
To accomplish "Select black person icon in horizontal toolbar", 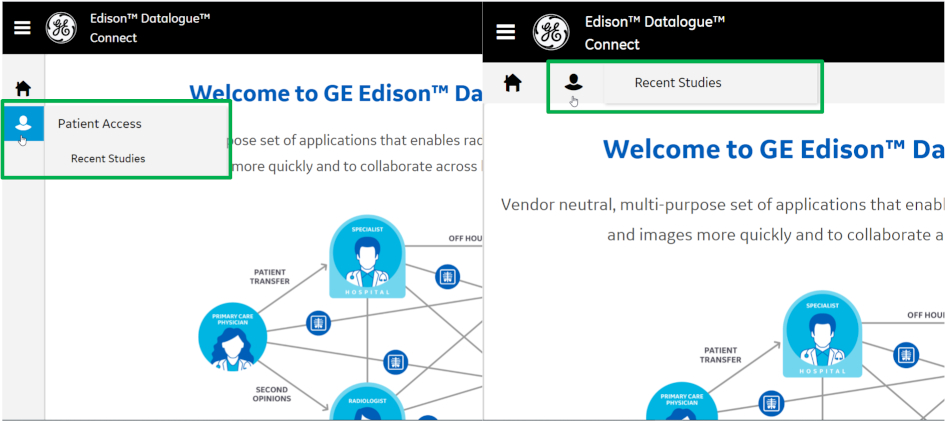I will pos(574,82).
